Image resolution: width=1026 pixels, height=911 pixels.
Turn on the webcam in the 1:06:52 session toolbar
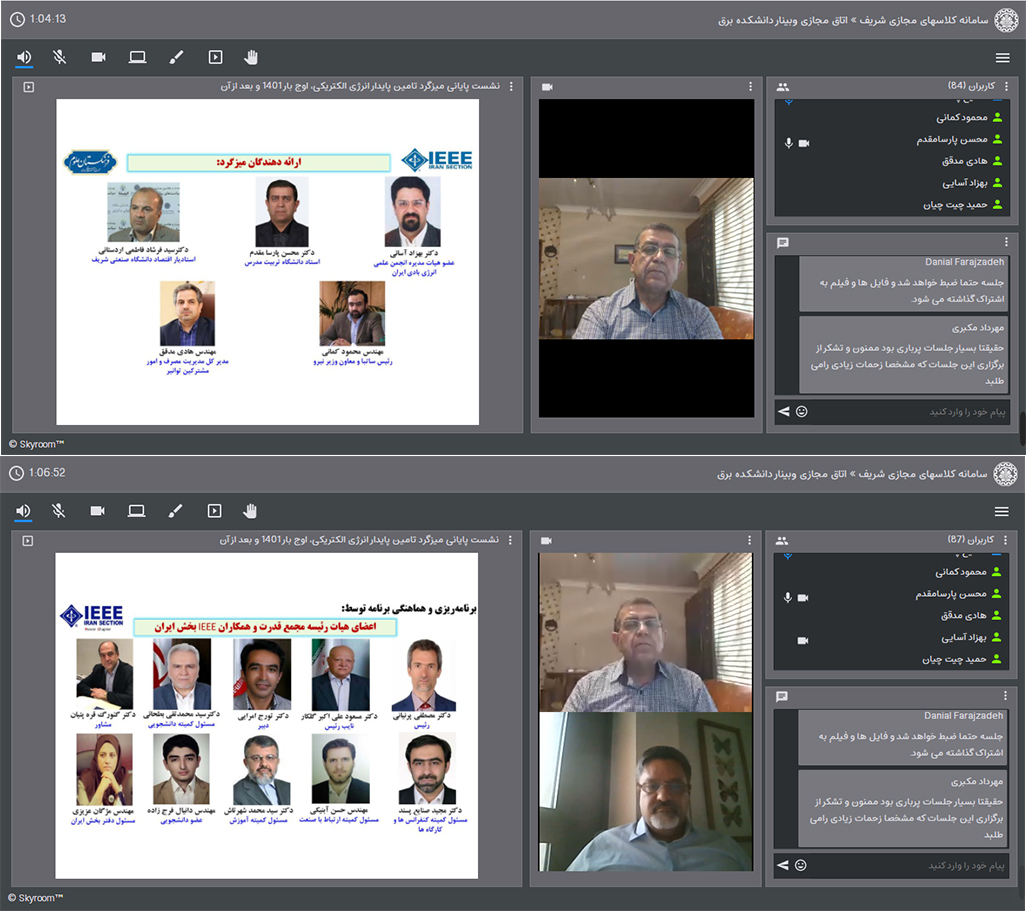click(97, 511)
